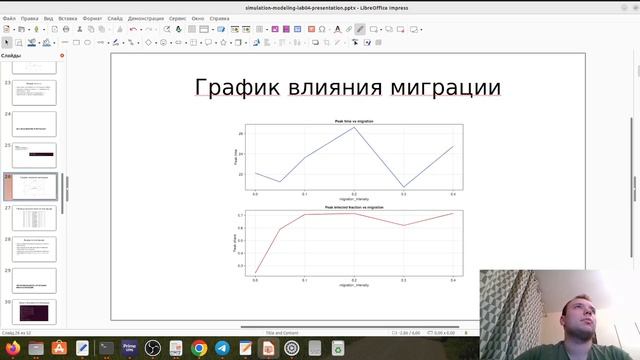This screenshot has height=360, width=640.
Task: Click the Title and Content status bar entry
Action: [x=282, y=333]
